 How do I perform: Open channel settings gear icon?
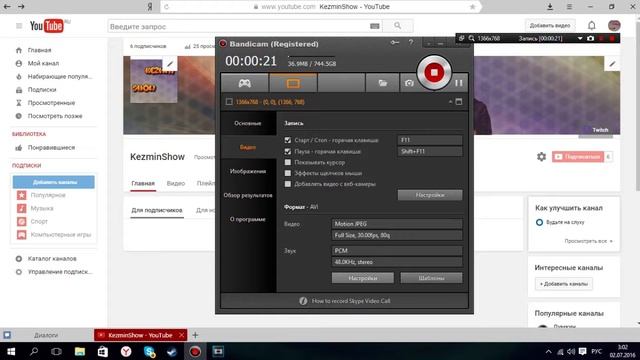pyautogui.click(x=541, y=157)
